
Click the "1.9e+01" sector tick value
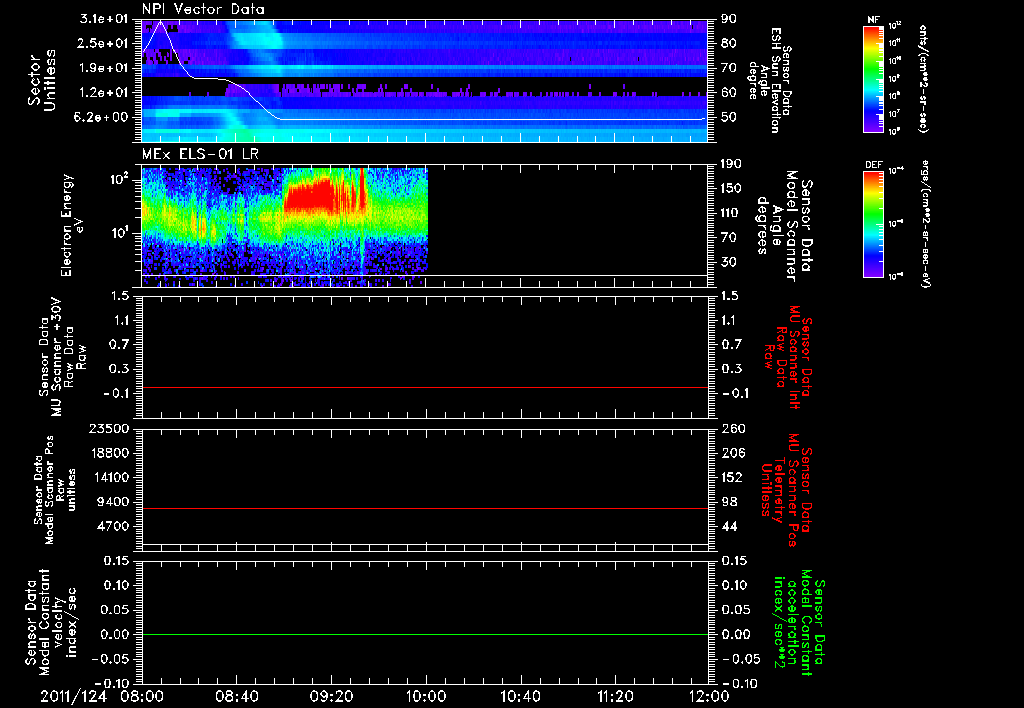tap(104, 68)
